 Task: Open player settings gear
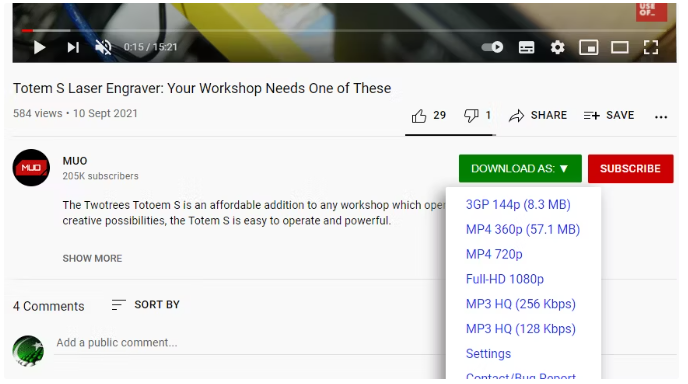point(557,47)
